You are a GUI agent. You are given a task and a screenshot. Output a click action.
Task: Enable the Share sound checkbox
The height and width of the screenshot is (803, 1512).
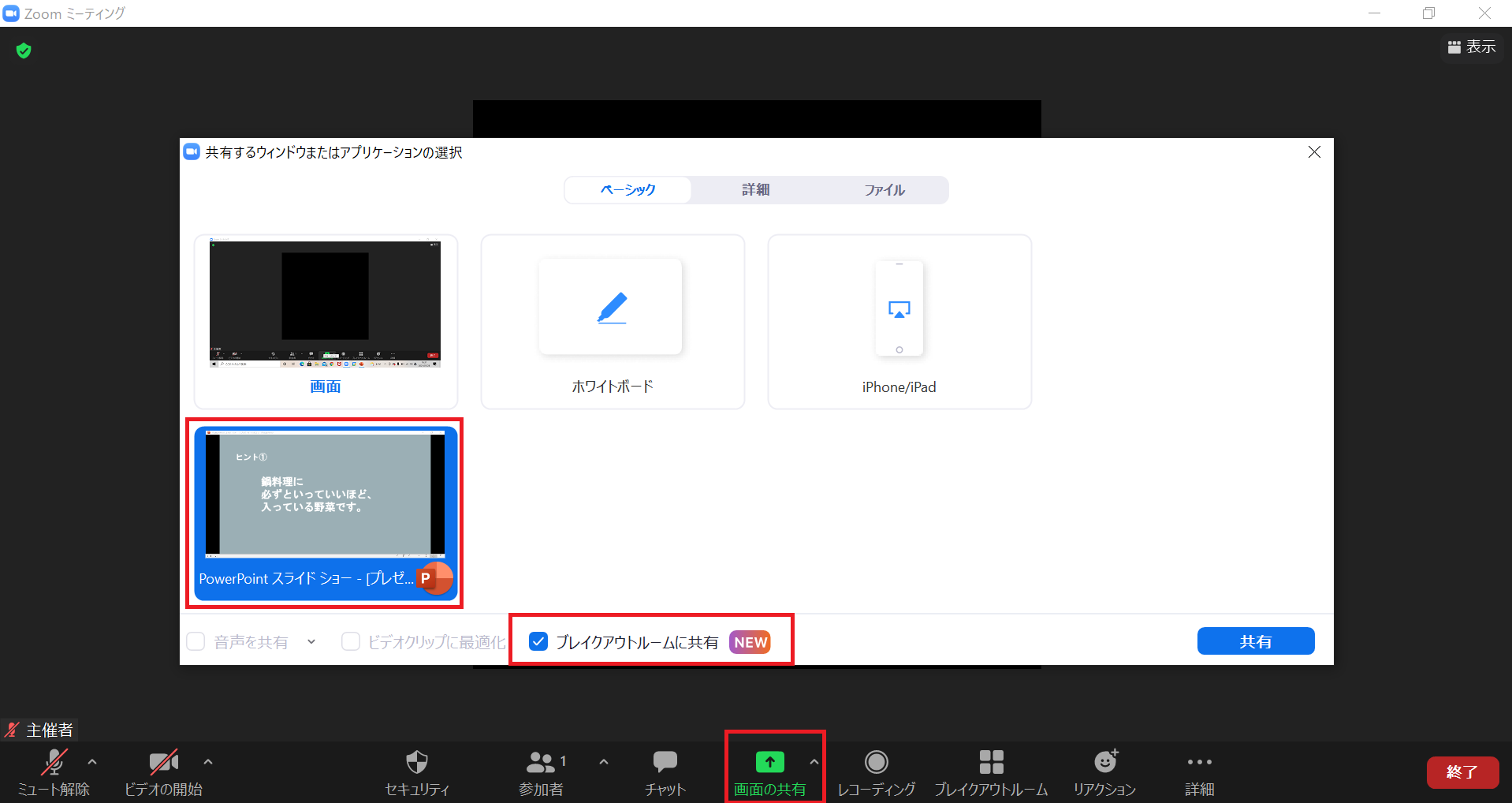click(196, 641)
